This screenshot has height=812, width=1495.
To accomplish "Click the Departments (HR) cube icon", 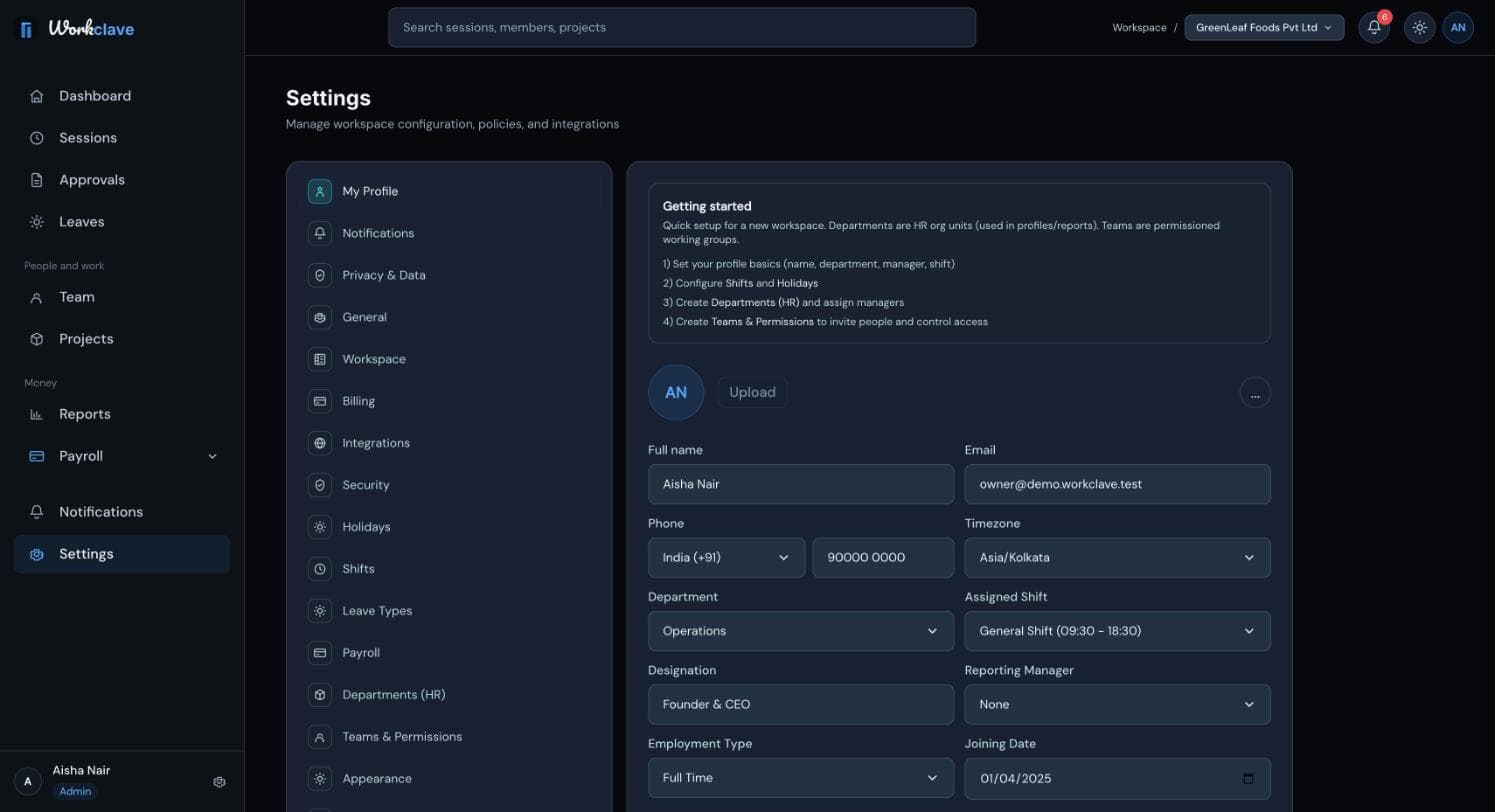I will point(320,695).
